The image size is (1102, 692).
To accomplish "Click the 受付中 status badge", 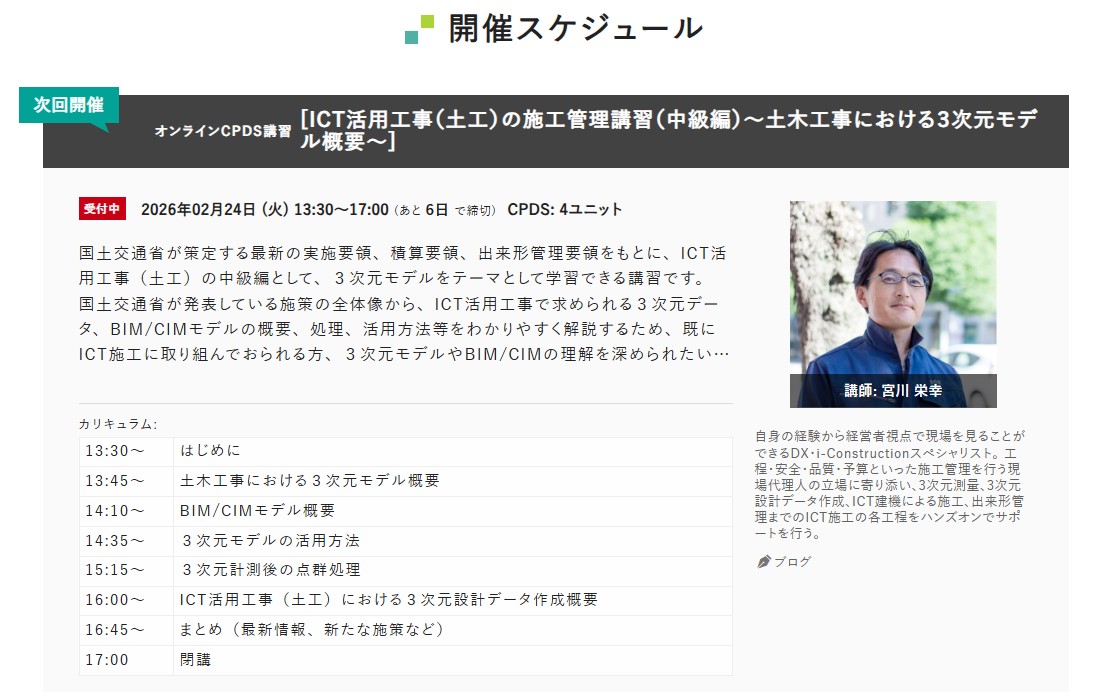I will [x=100, y=208].
